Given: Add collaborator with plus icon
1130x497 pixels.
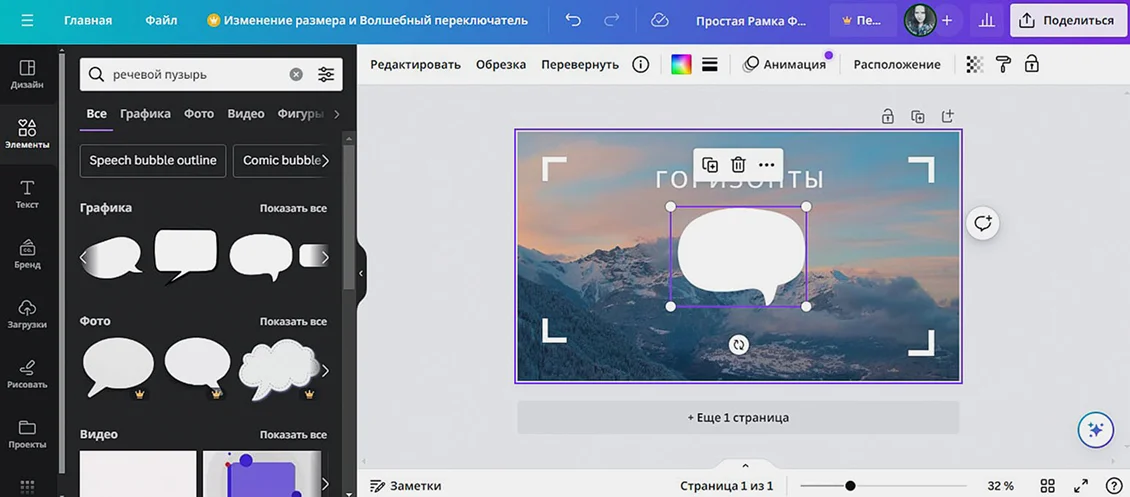Looking at the screenshot, I should (x=947, y=20).
